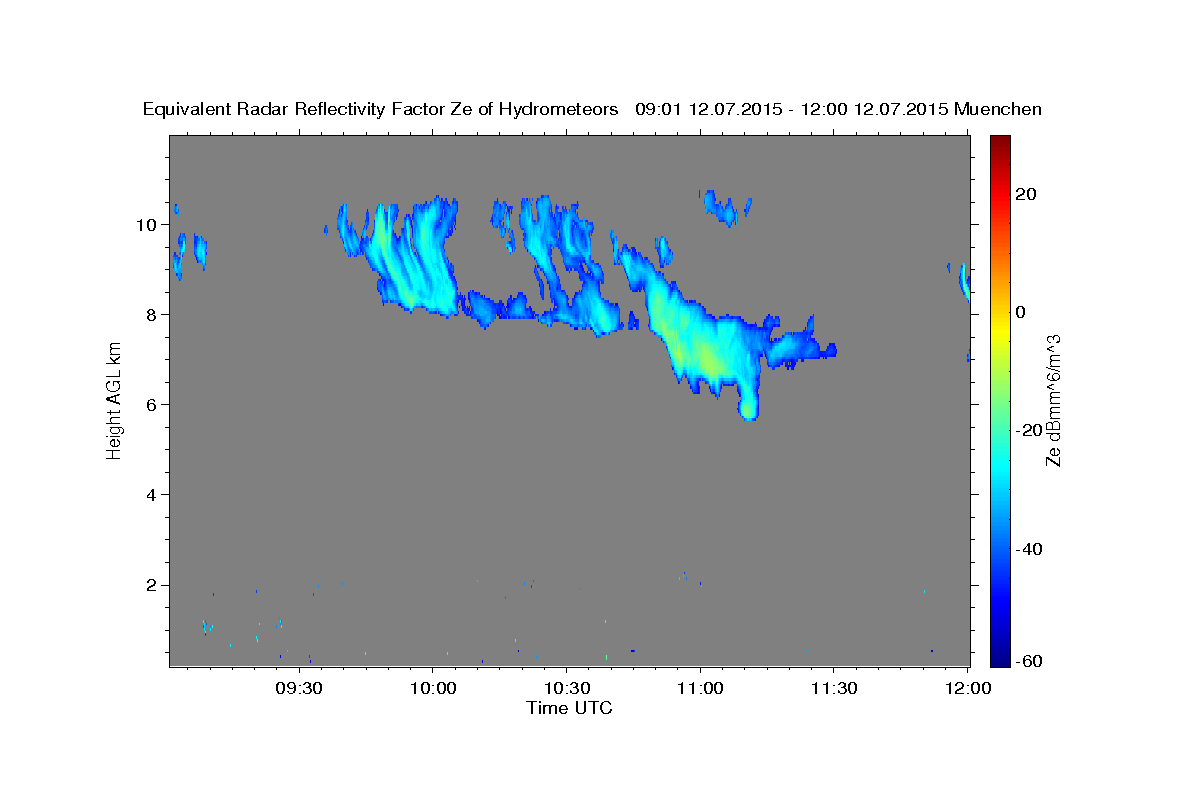Image resolution: width=1200 pixels, height=800 pixels.
Task: Click the 'Height AGL km' axis label
Action: pos(115,400)
